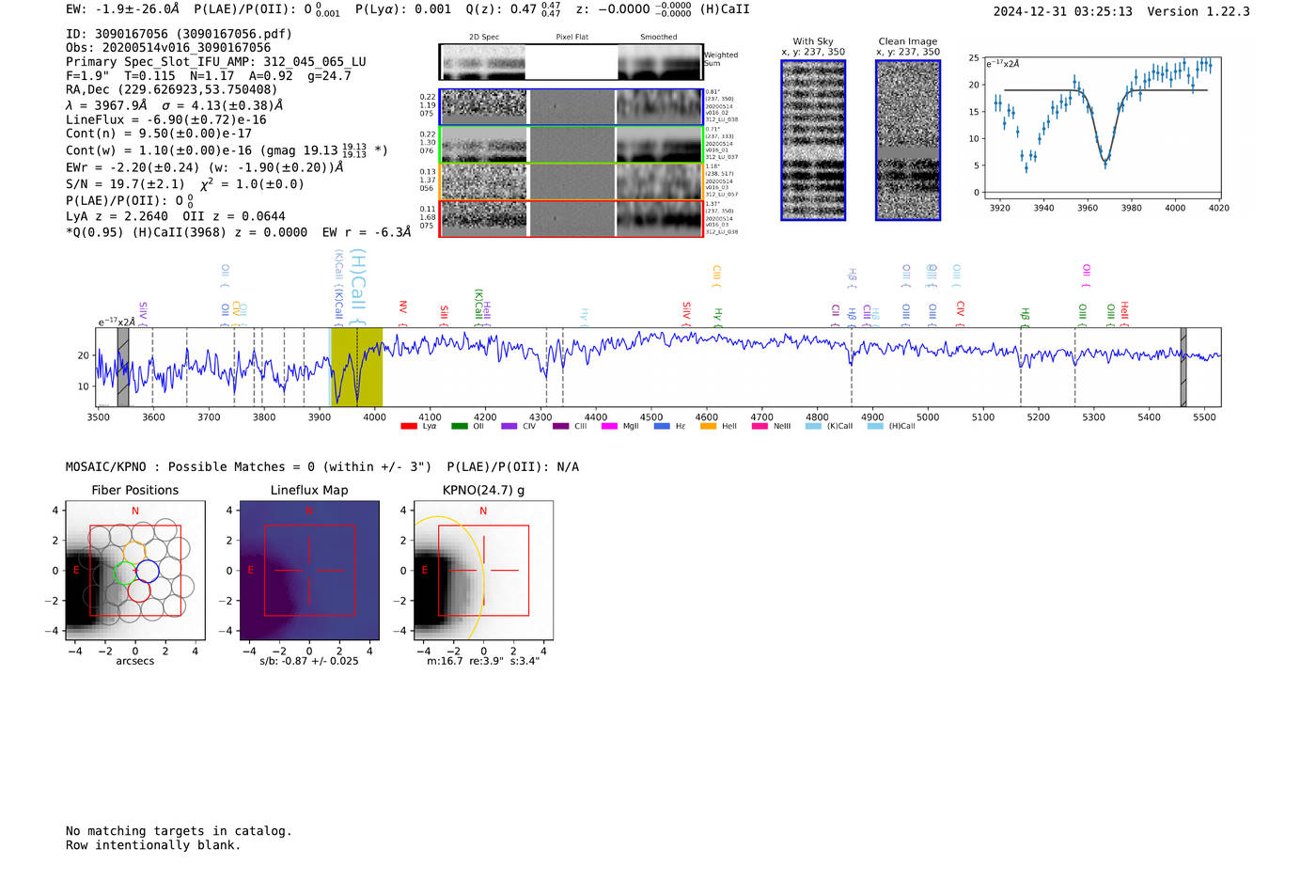Click the s/b: -0.87 +/- 0.025 caption
This screenshot has width=1316, height=896.
309,661
